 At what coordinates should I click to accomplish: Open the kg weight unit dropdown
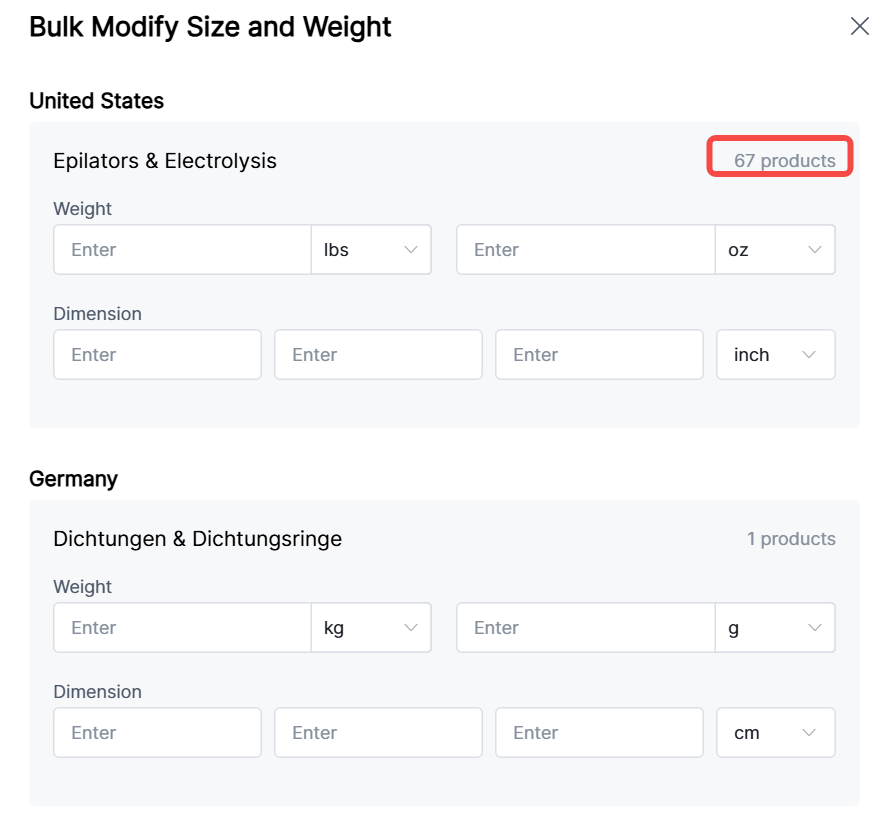click(x=371, y=628)
